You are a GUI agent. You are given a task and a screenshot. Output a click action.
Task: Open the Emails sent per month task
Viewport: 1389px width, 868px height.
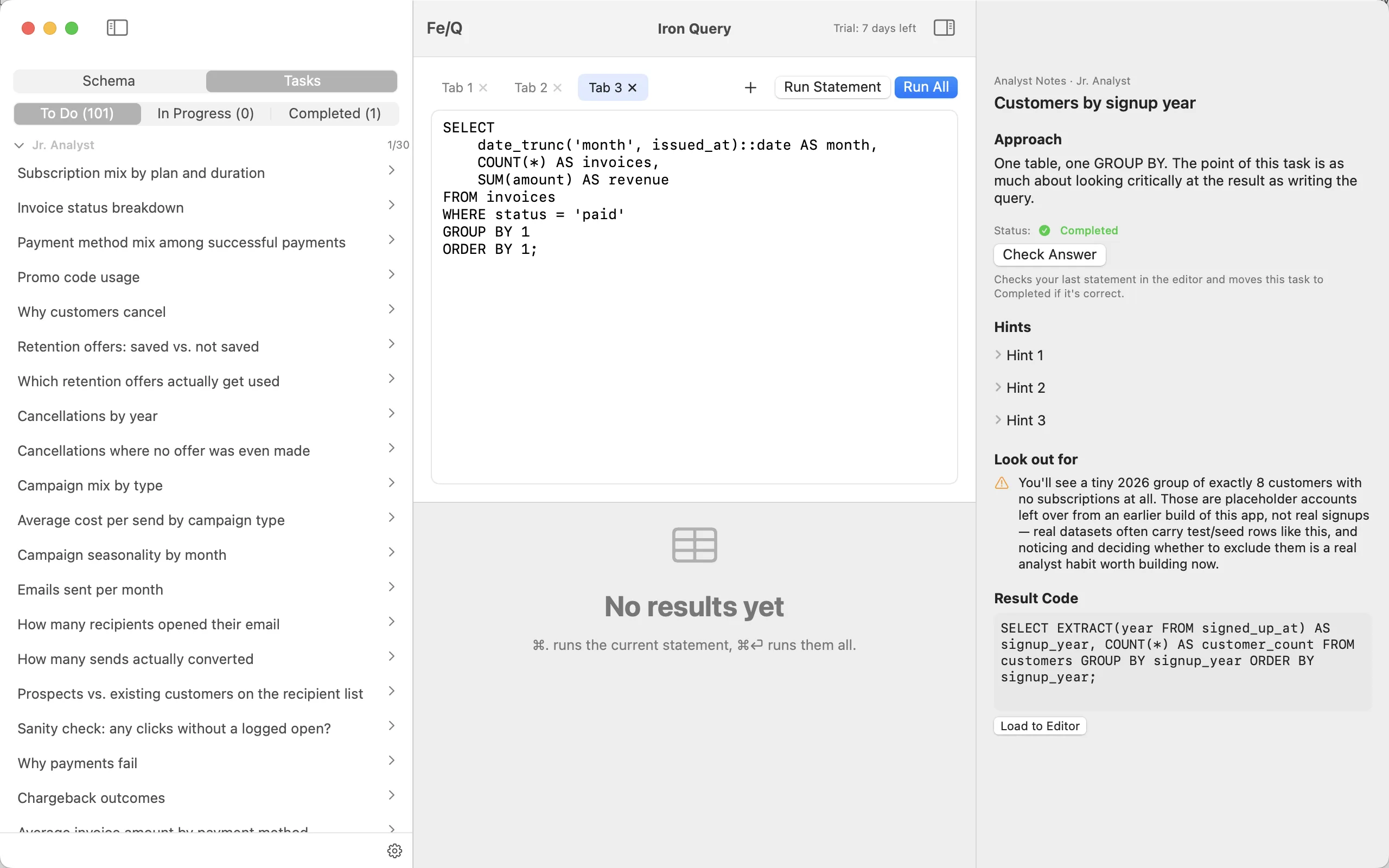pos(206,590)
